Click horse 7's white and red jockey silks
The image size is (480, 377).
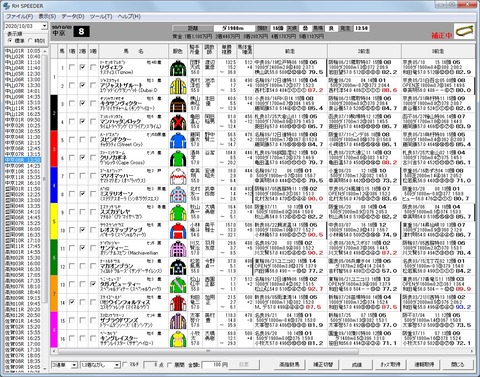(x=178, y=177)
